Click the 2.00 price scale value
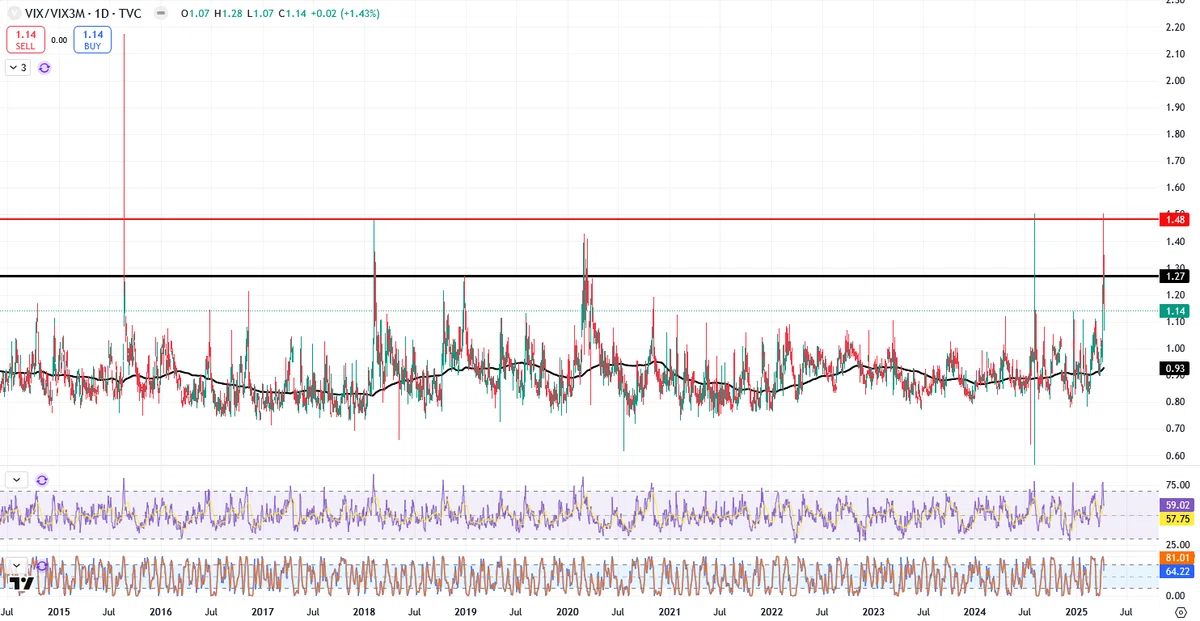The image size is (1200, 621). click(x=1175, y=81)
